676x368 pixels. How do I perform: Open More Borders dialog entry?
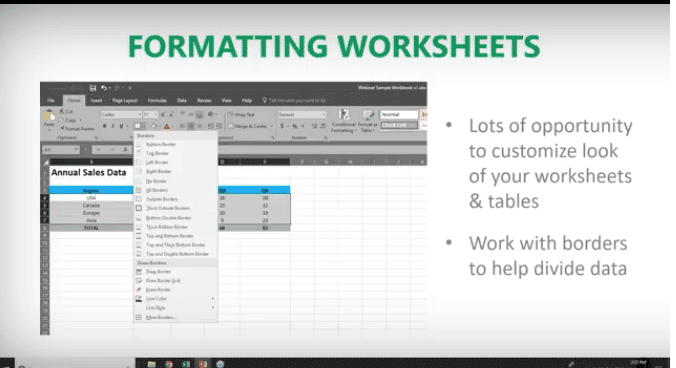point(175,317)
